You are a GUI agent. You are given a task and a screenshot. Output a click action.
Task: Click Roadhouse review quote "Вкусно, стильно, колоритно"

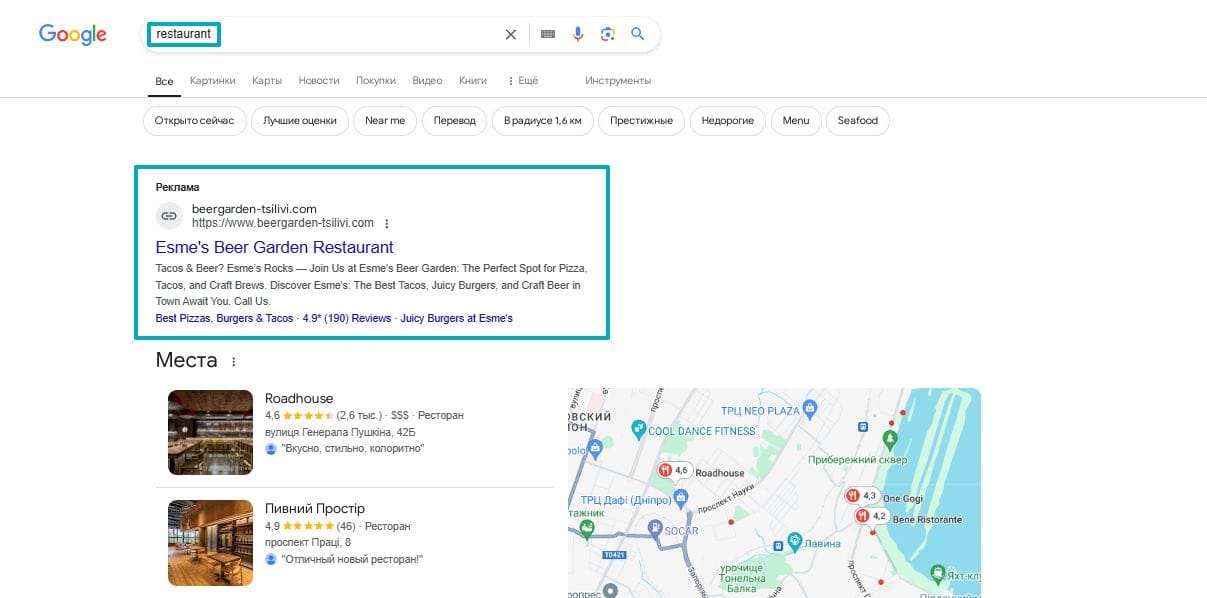click(353, 449)
